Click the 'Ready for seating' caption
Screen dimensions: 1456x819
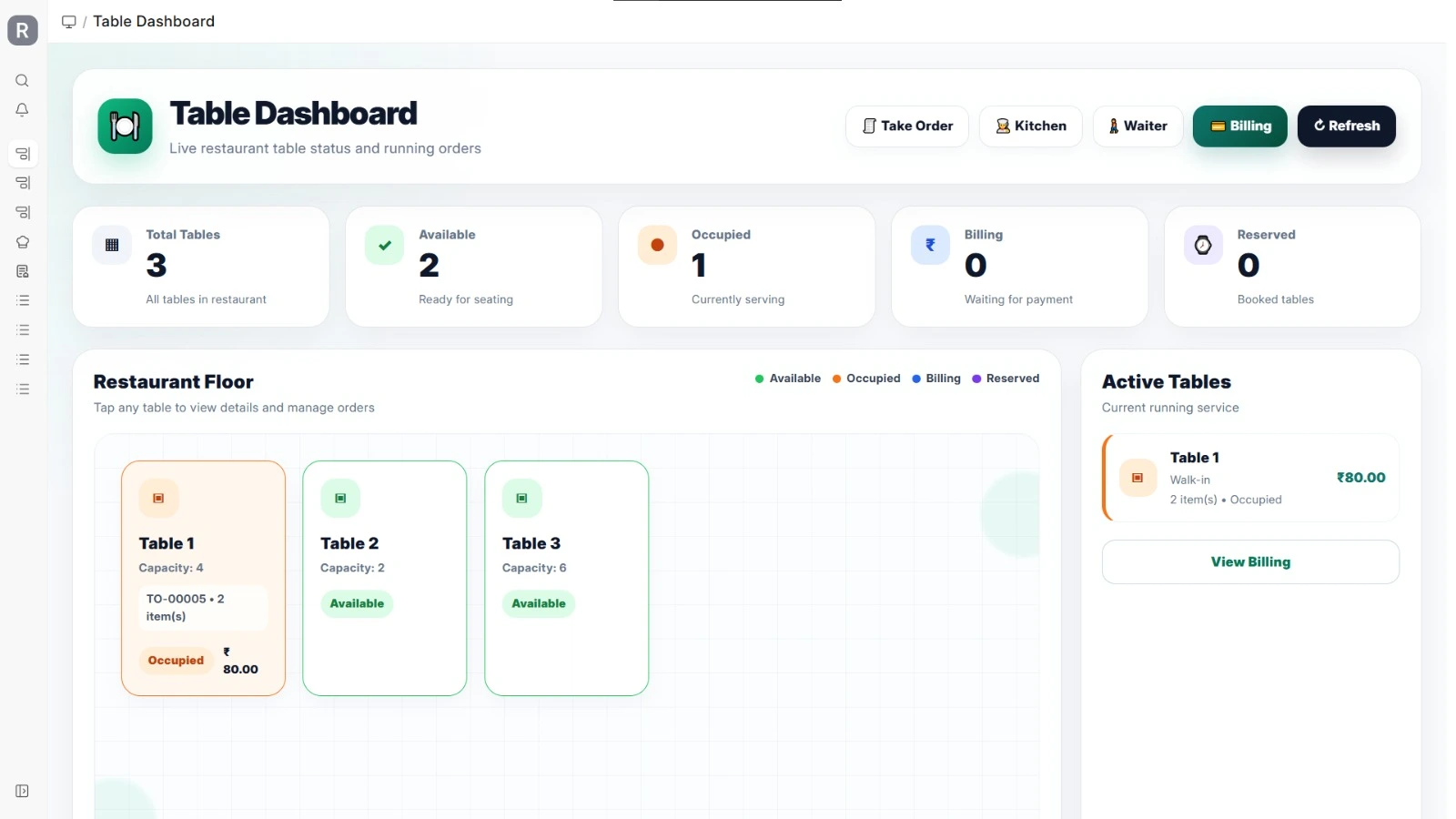[466, 299]
